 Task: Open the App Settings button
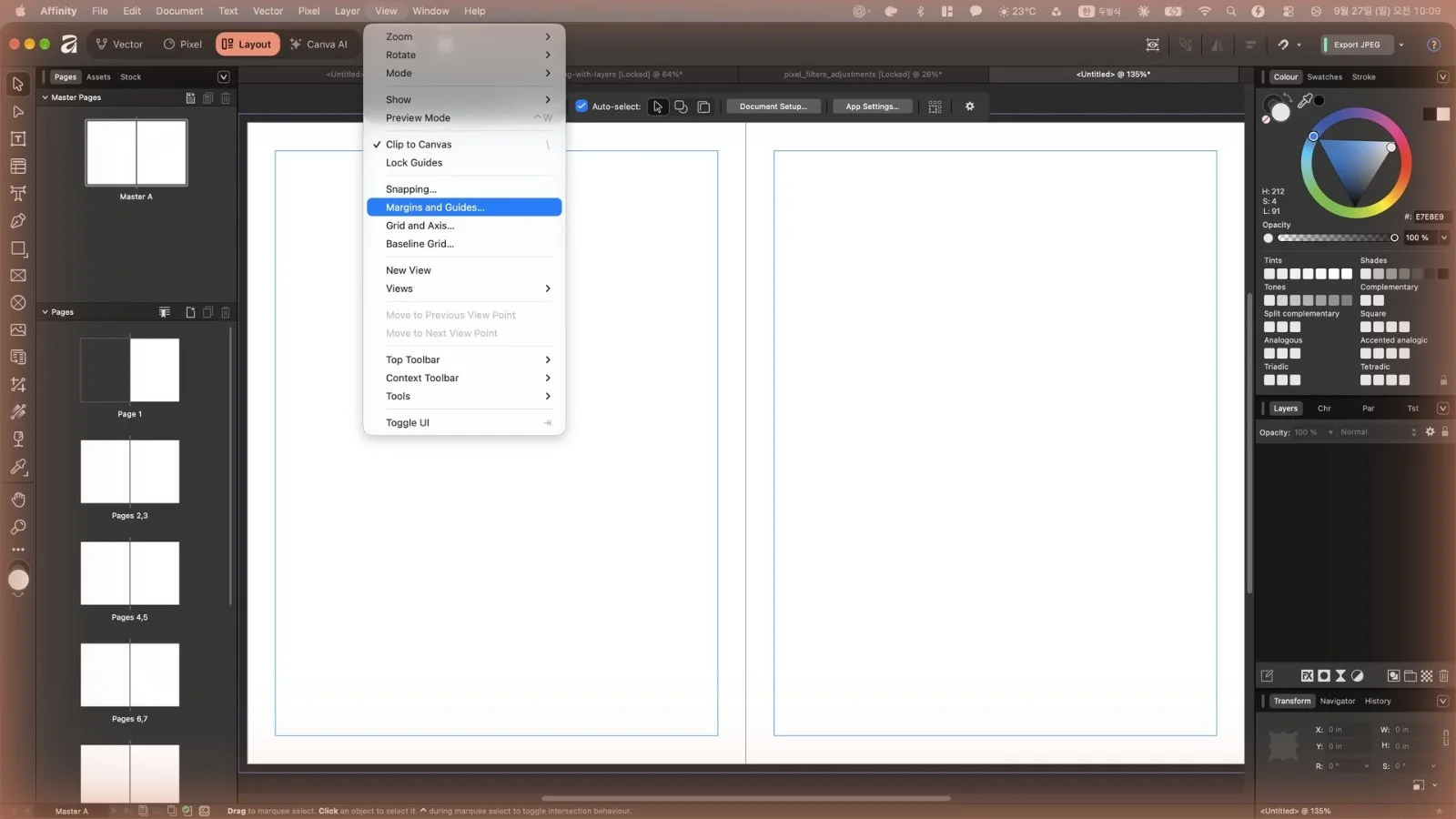(x=872, y=106)
